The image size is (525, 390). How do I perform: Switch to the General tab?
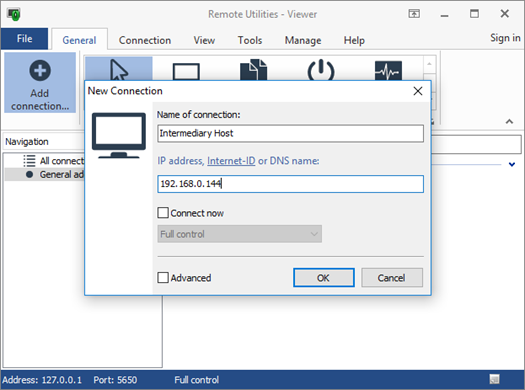pos(79,40)
